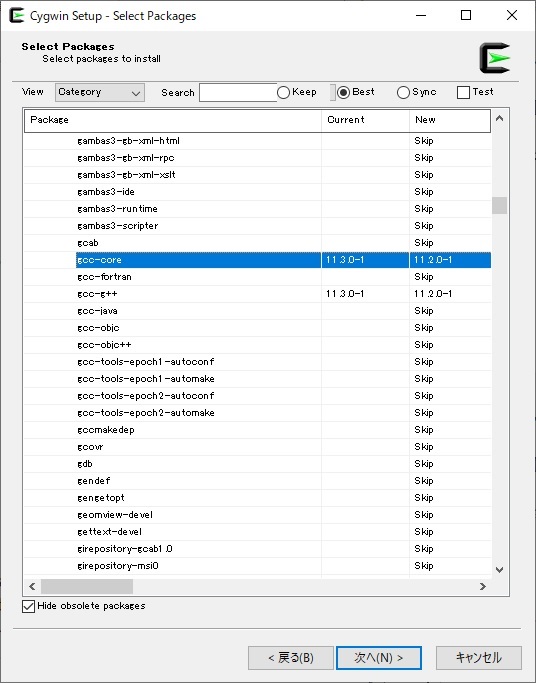536x683 pixels.
Task: Click the large Cygwin logo at top right
Action: 495,58
